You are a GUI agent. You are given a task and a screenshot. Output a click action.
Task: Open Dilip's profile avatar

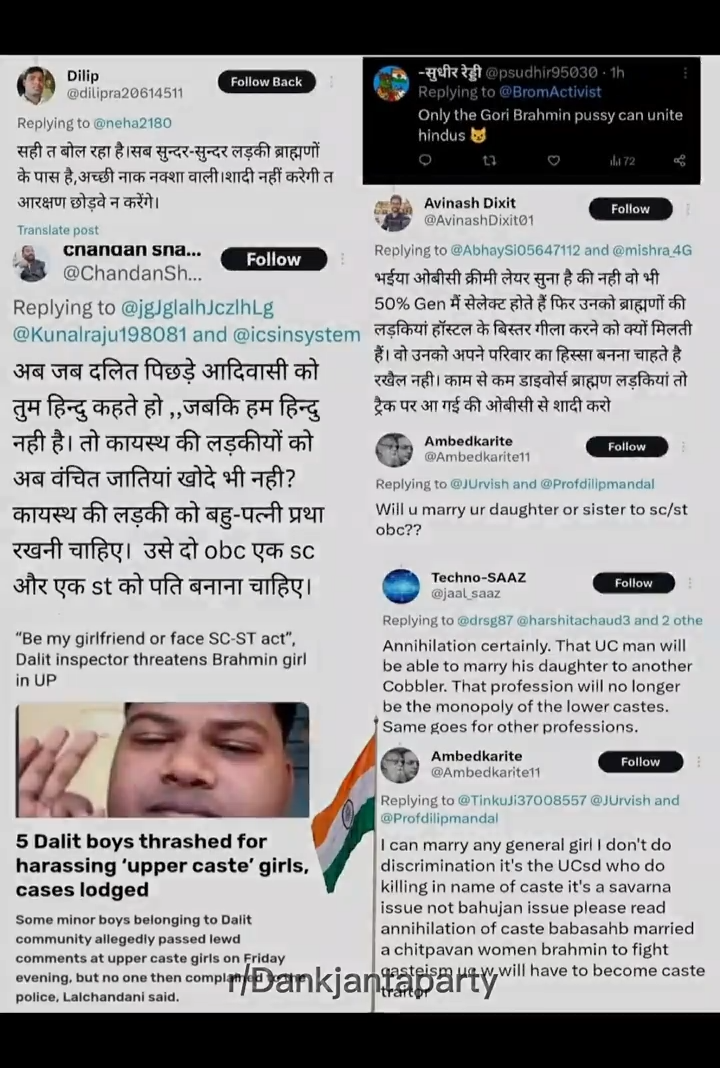[35, 86]
